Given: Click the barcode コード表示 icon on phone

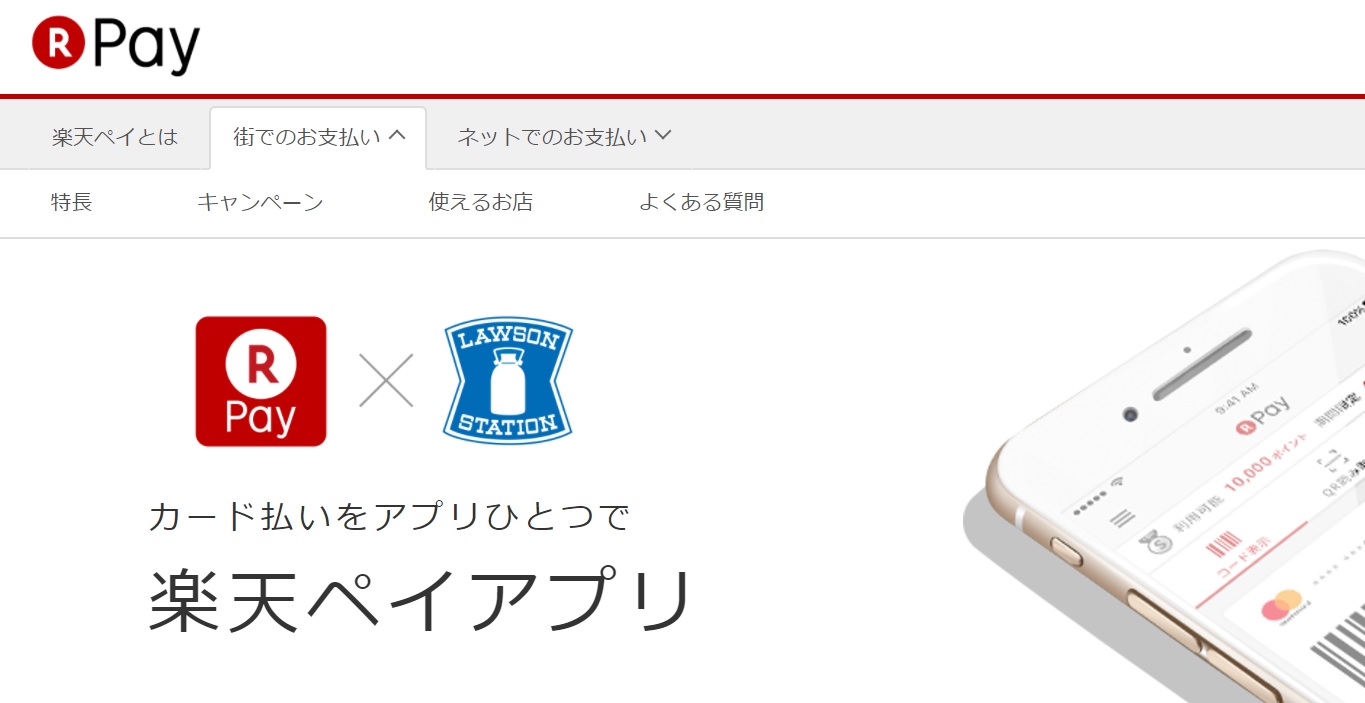Looking at the screenshot, I should click(x=1225, y=548).
